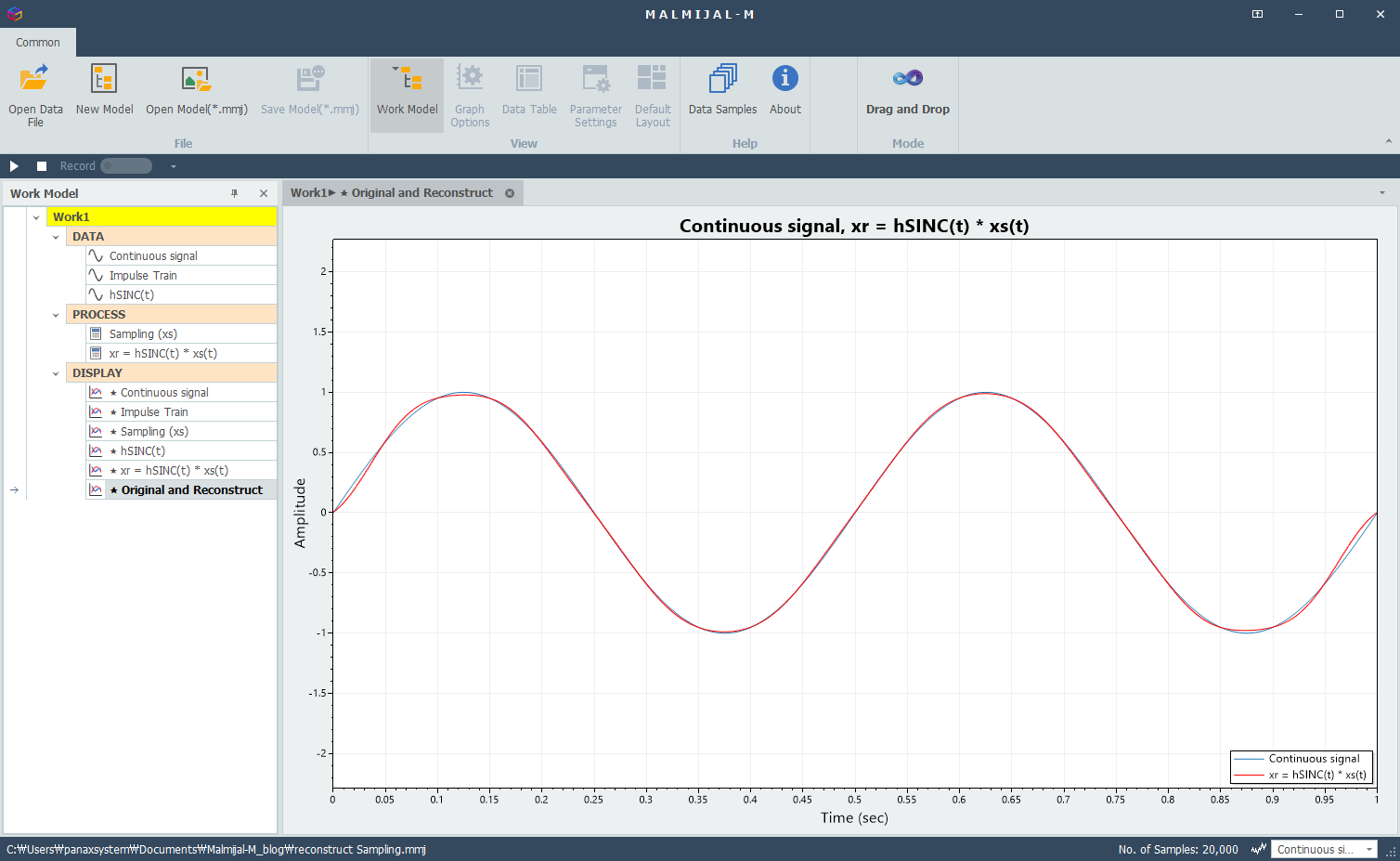The image size is (1400, 861).
Task: Open ★ Continuous signal display
Action: pyautogui.click(x=181, y=392)
